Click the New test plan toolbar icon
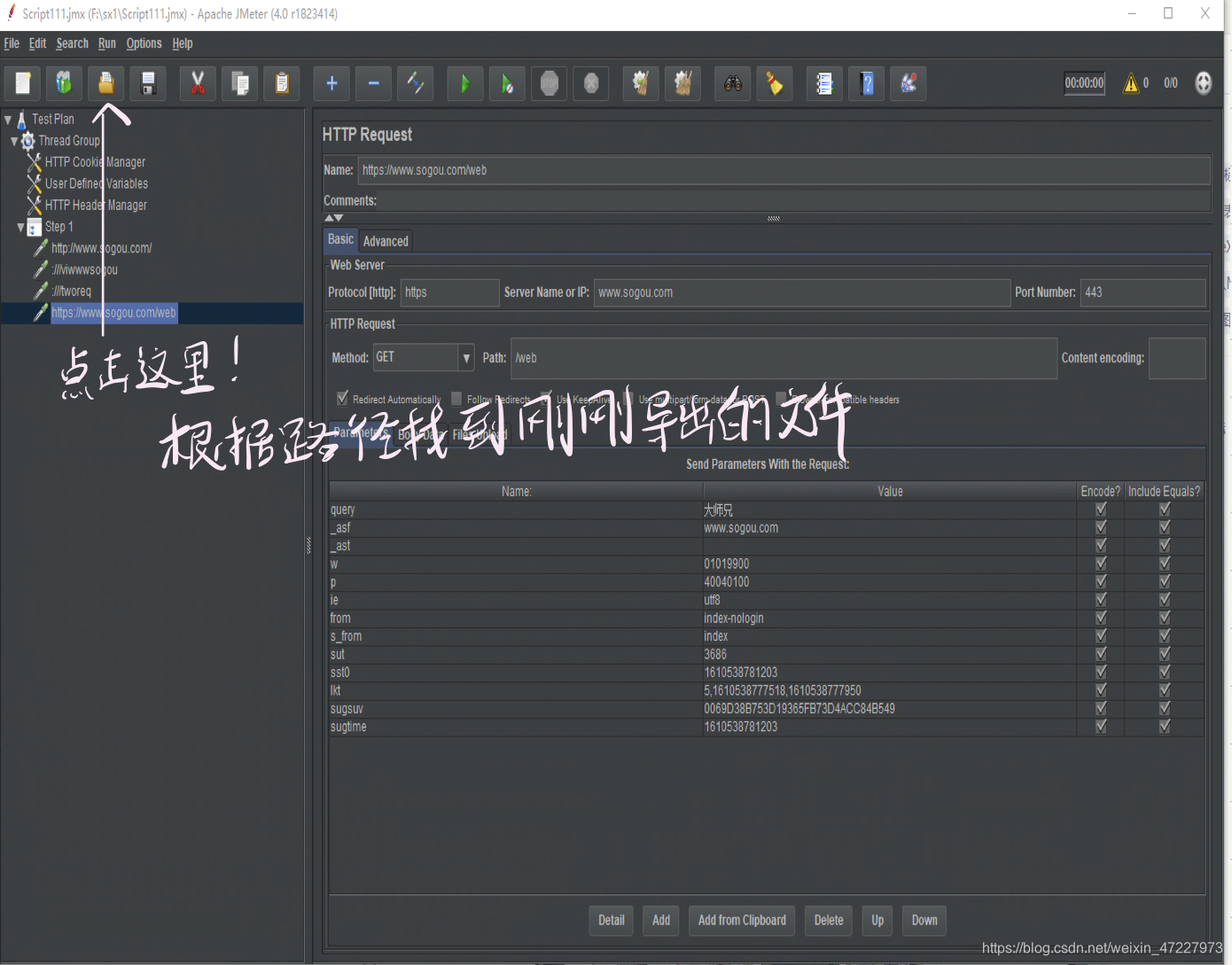This screenshot has width=1232, height=965. click(23, 83)
